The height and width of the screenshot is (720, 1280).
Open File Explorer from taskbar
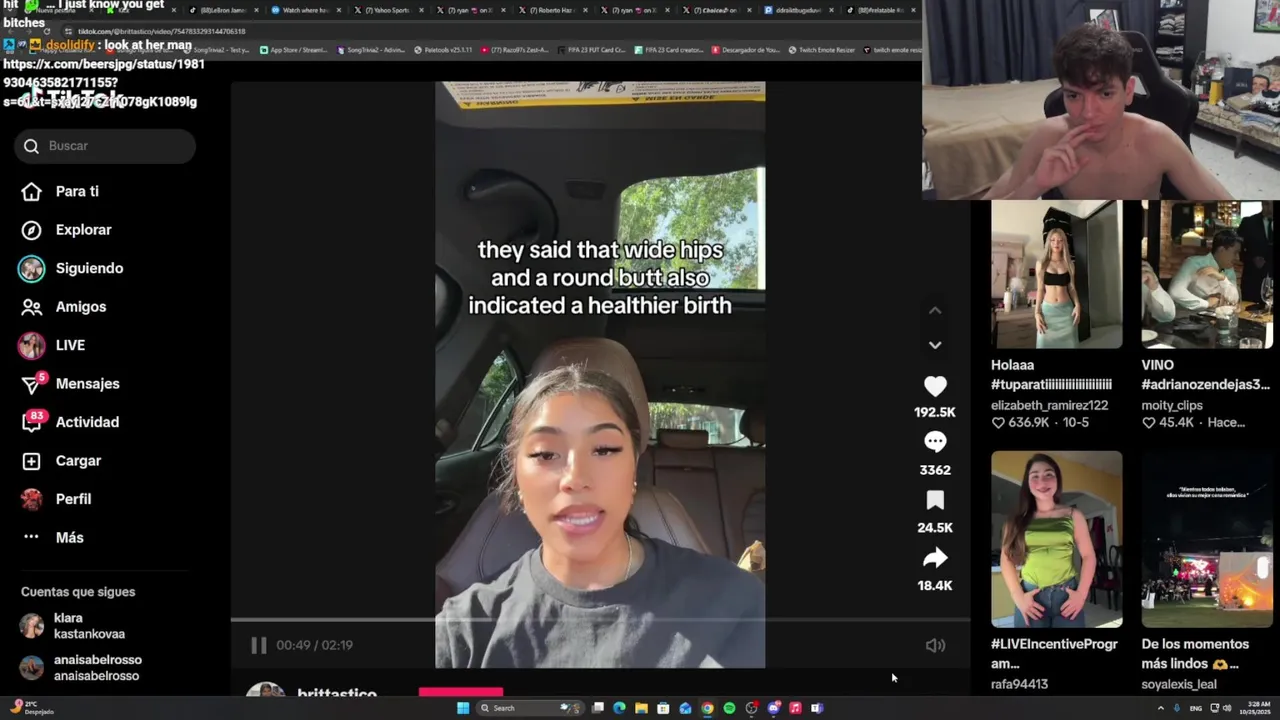(x=641, y=708)
